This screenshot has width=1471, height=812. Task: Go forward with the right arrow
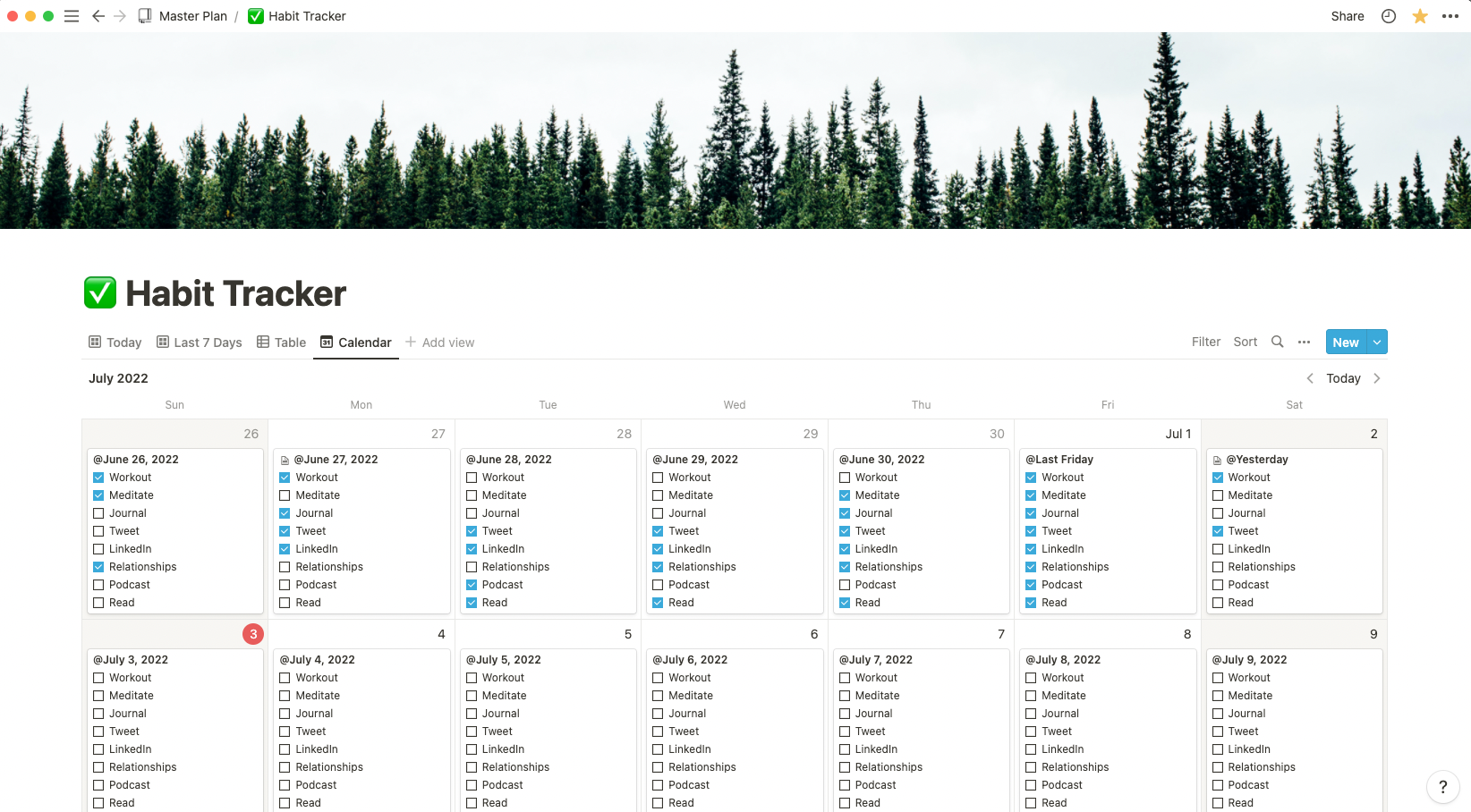click(x=120, y=16)
